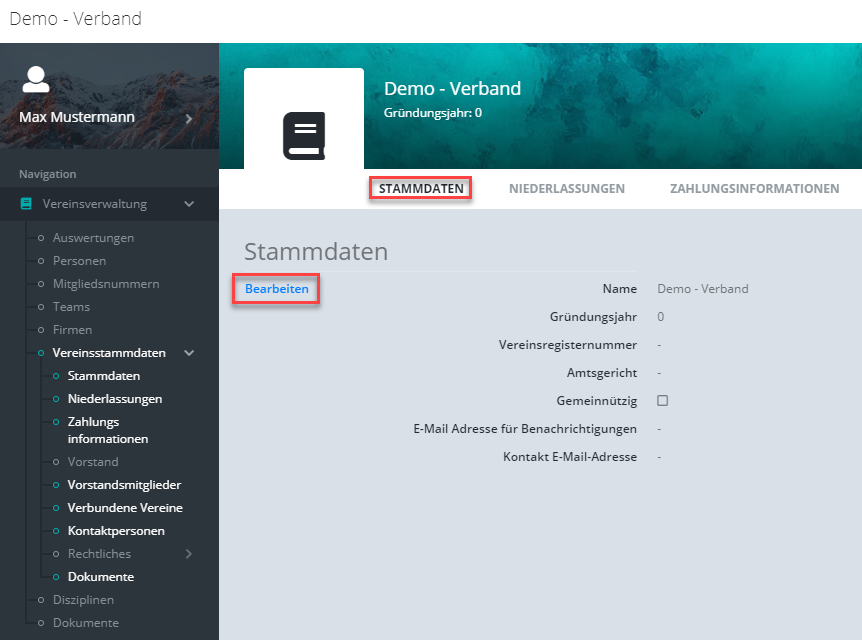
Task: Collapse the Vereinsverwaltung menu chevron
Action: tap(189, 204)
